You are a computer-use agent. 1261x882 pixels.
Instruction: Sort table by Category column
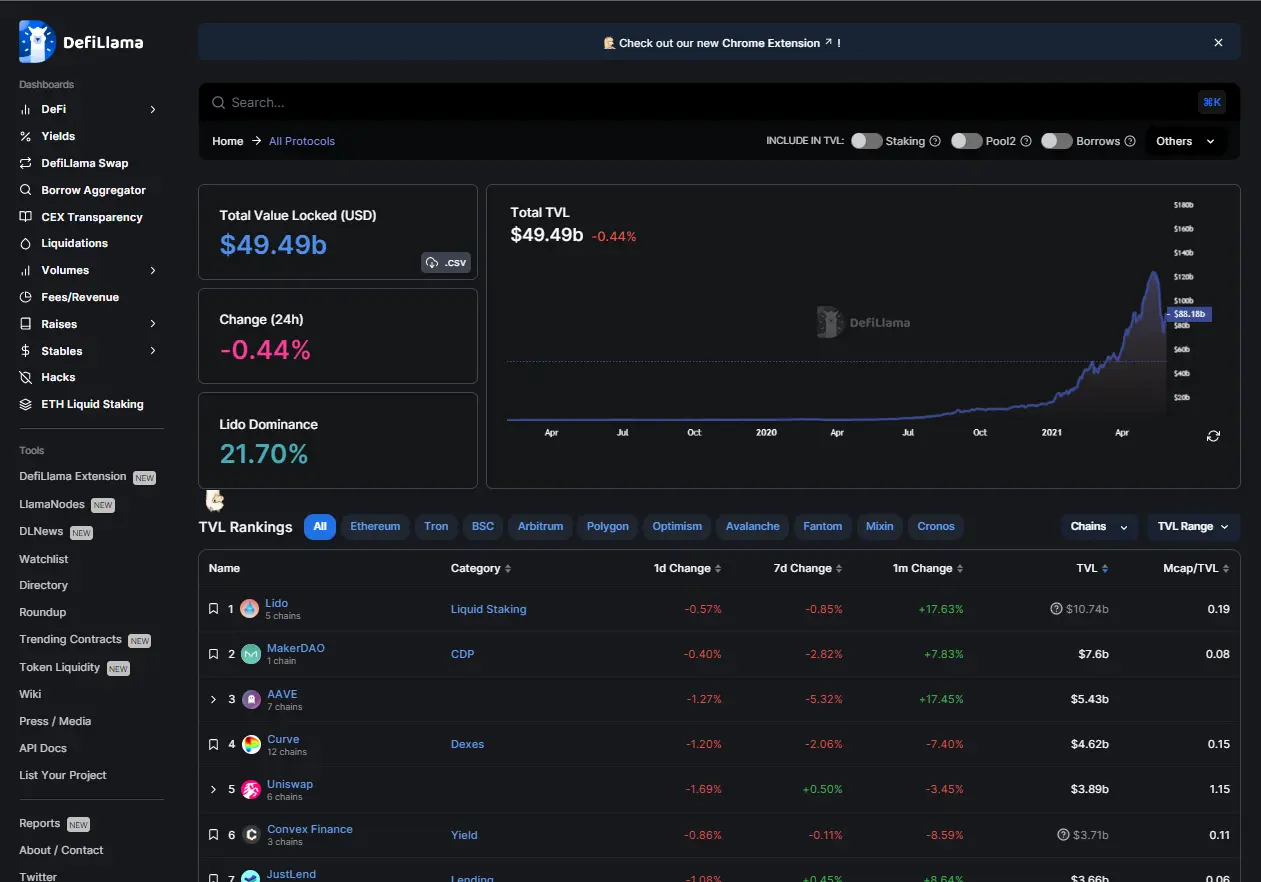point(481,568)
